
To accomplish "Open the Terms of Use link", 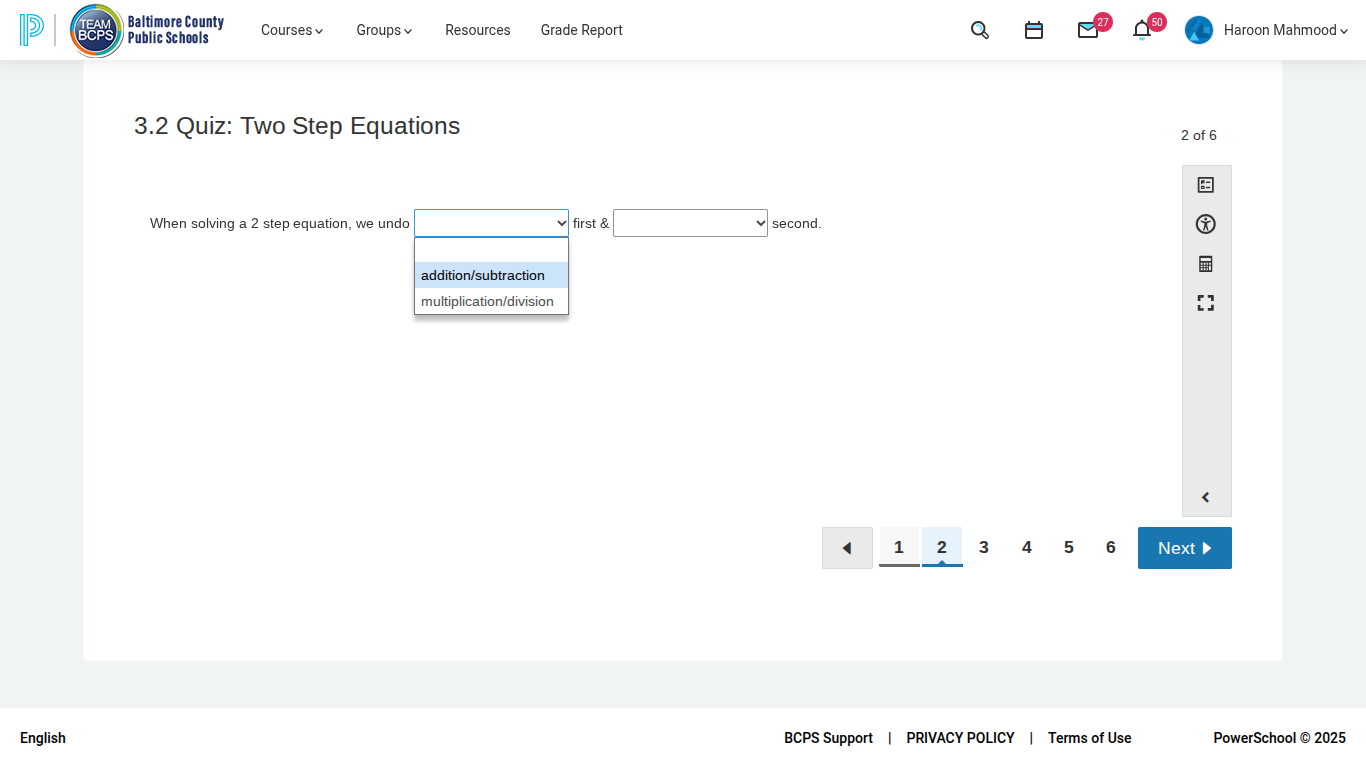I will (1090, 738).
